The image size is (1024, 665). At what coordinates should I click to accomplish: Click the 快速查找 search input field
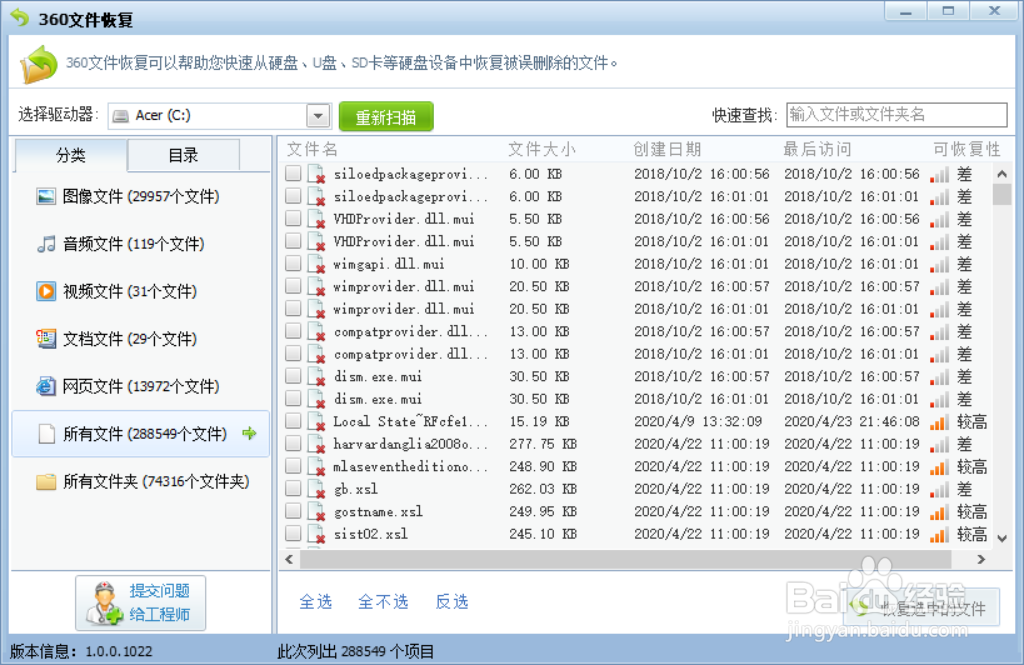coord(895,113)
